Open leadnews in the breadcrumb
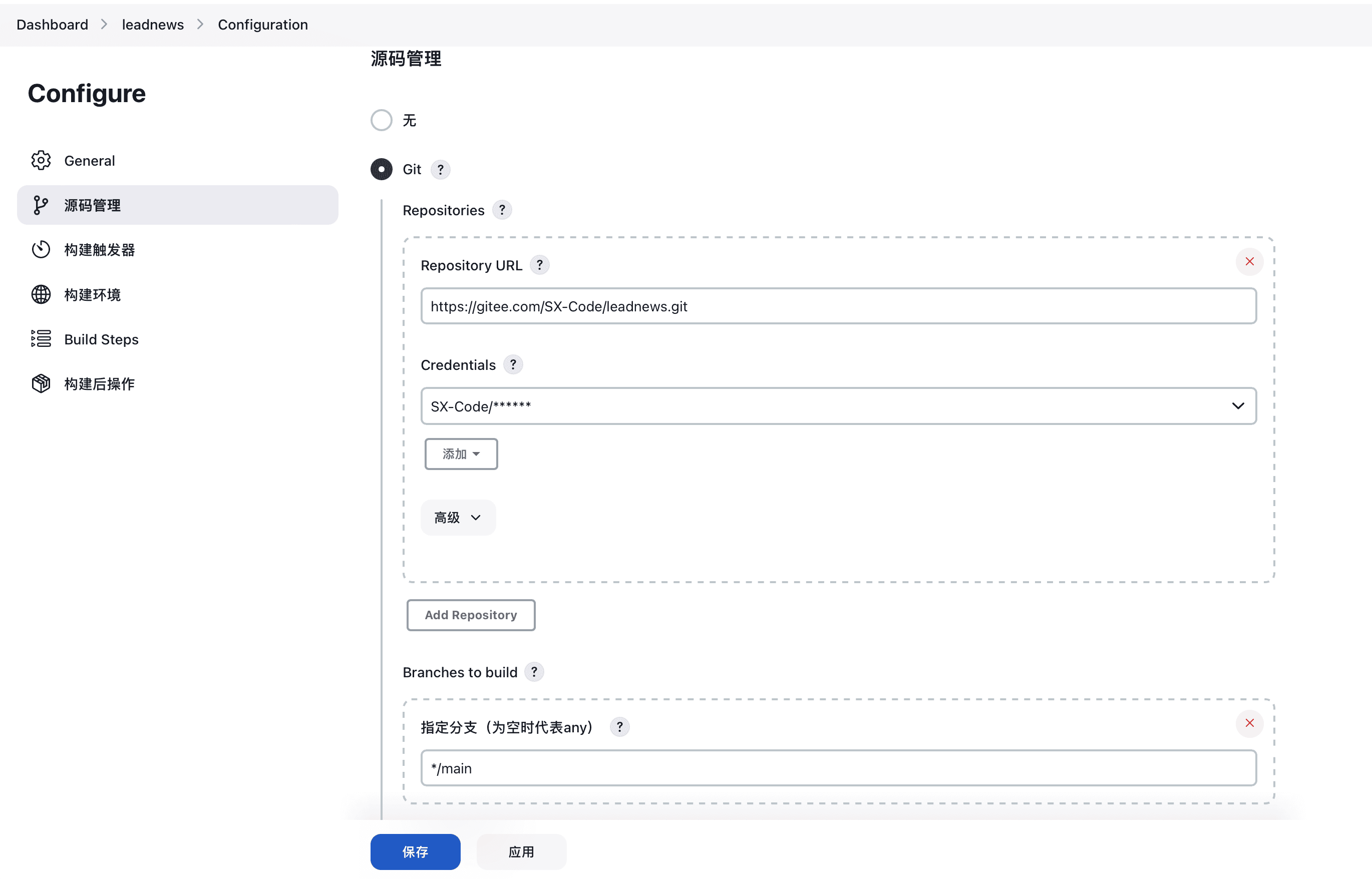This screenshot has width=1372, height=879. click(152, 25)
